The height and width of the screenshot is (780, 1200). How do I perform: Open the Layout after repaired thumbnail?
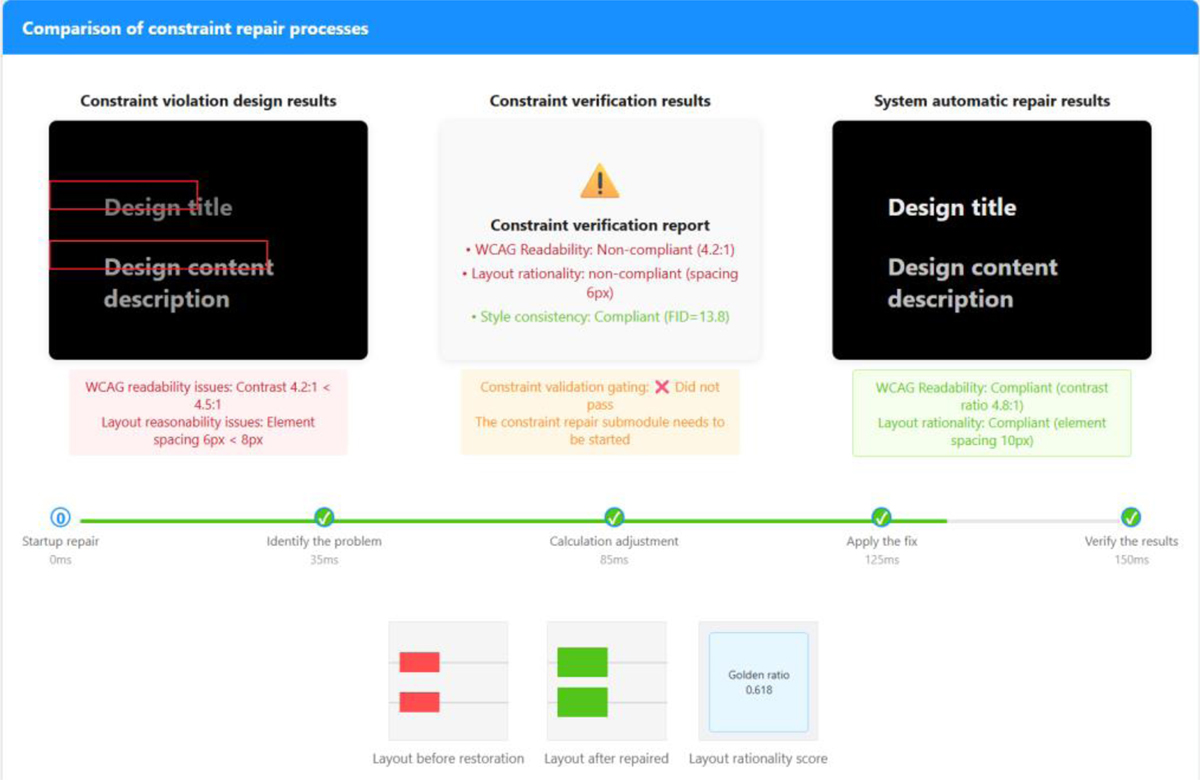point(606,681)
